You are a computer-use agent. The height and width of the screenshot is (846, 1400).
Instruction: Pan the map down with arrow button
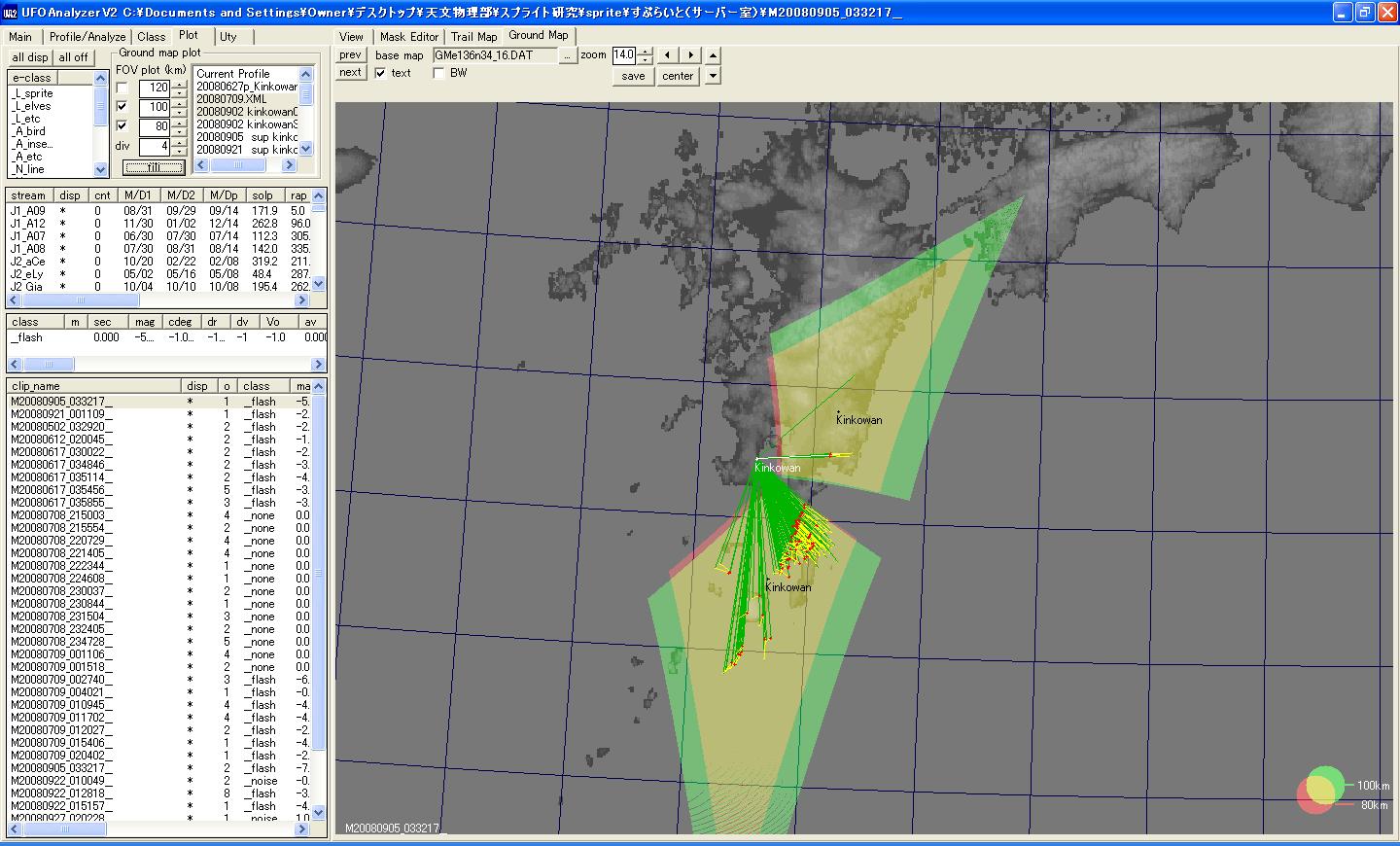[713, 76]
